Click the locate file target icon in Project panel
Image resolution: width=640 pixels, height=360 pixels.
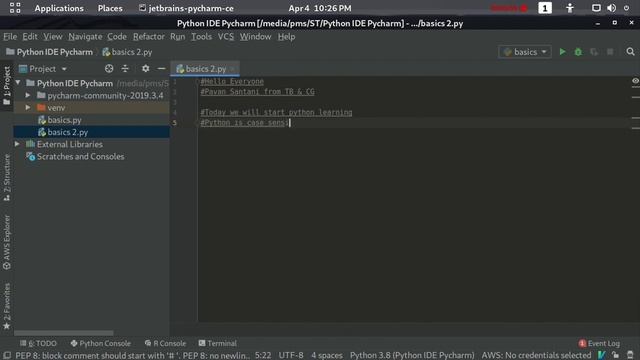(109, 69)
